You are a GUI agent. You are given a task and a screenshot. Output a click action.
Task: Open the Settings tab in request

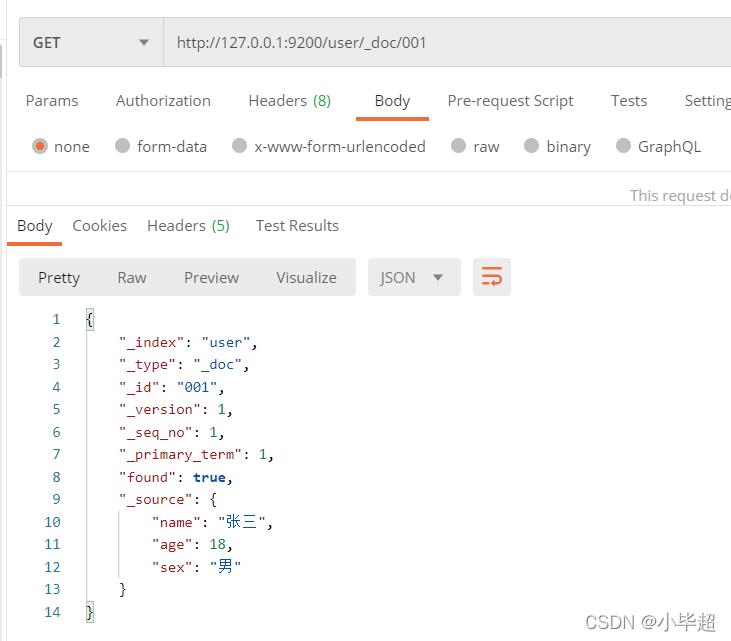click(x=707, y=101)
